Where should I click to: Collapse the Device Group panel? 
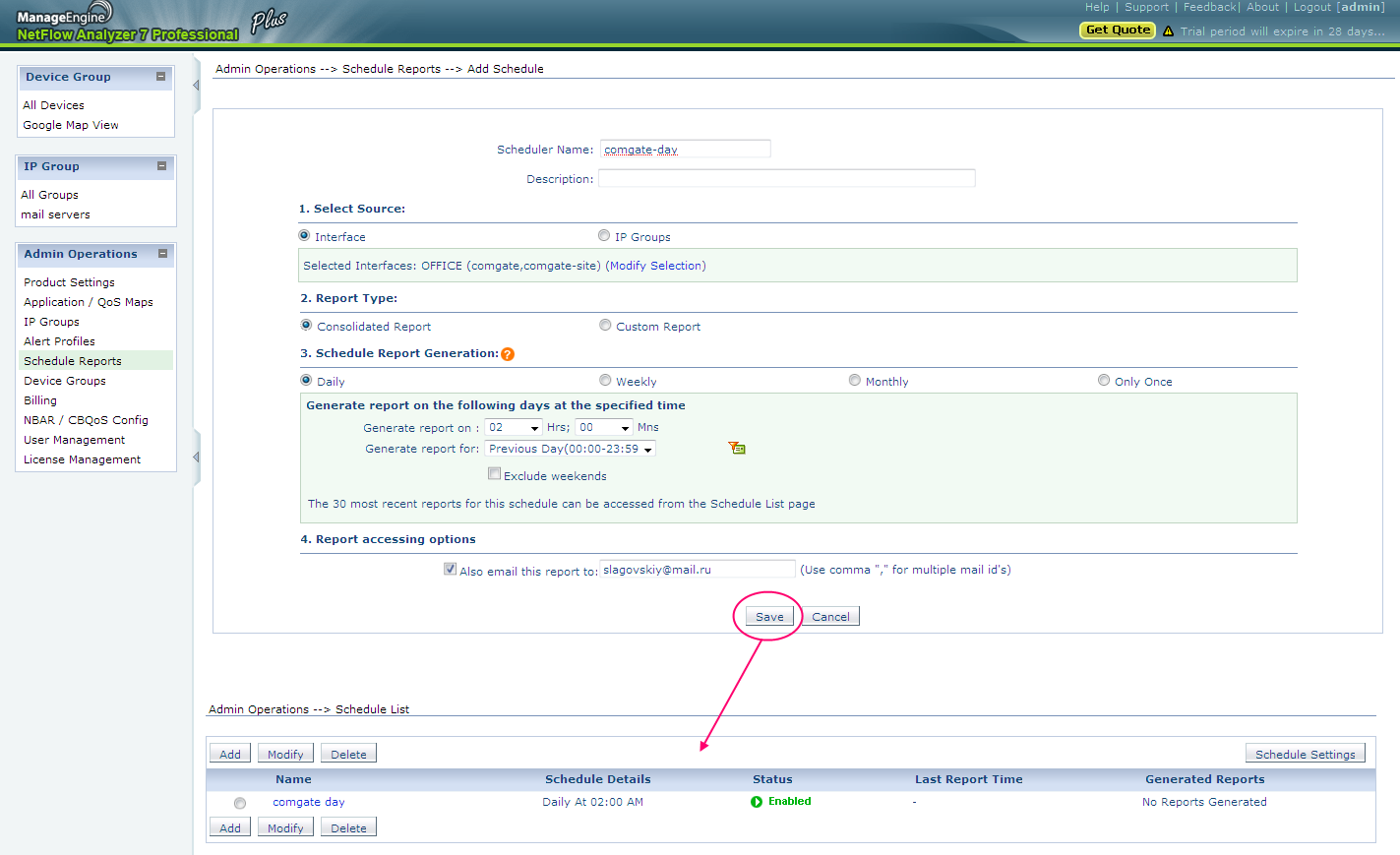coord(160,77)
